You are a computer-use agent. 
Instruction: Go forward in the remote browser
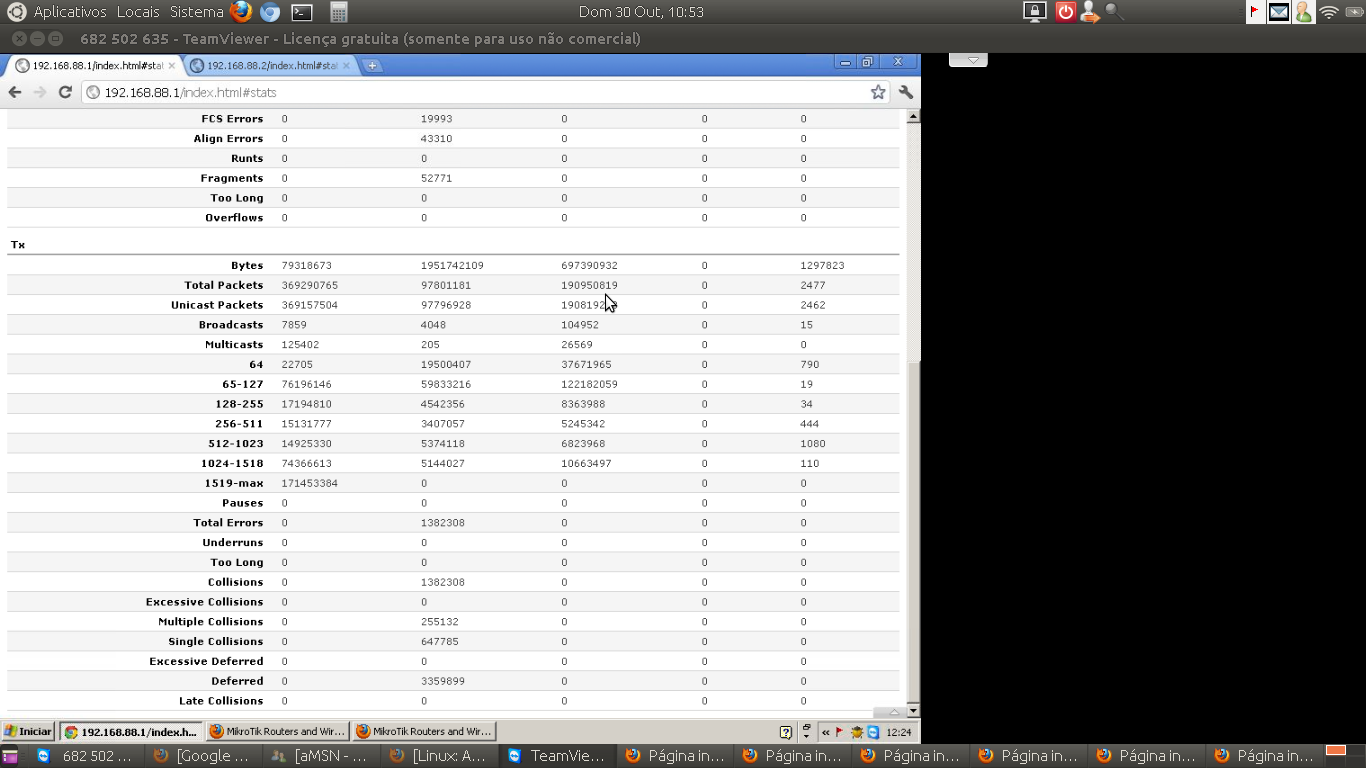pyautogui.click(x=40, y=92)
